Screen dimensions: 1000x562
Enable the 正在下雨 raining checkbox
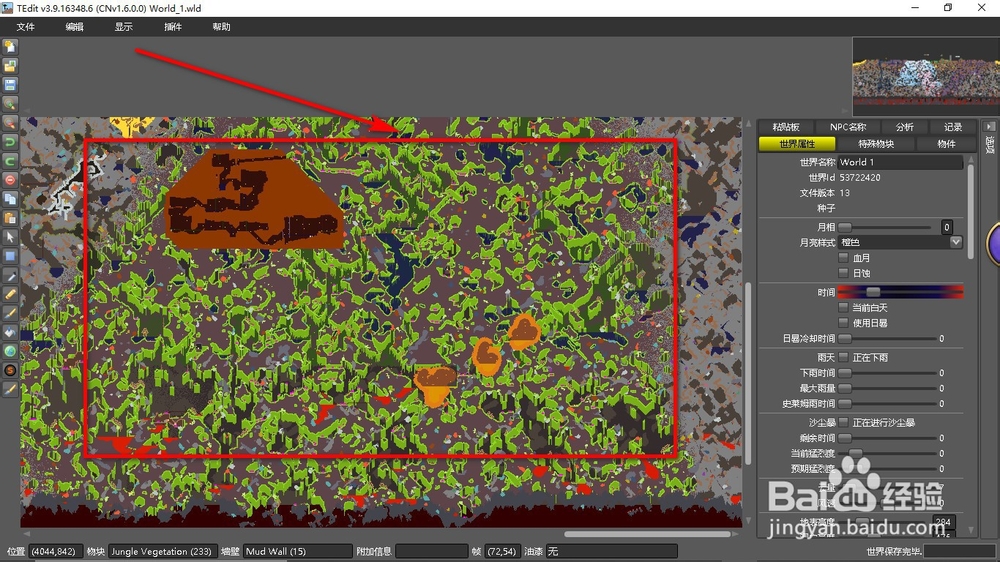tap(844, 357)
